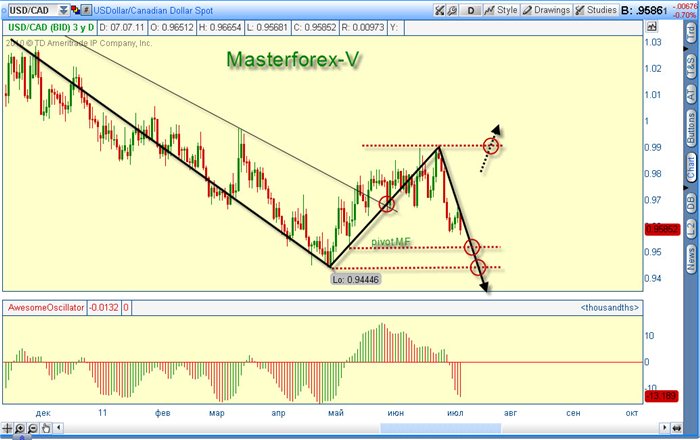
Task: Click the hash (#) icon next to symbol
Action: [x=87, y=10]
